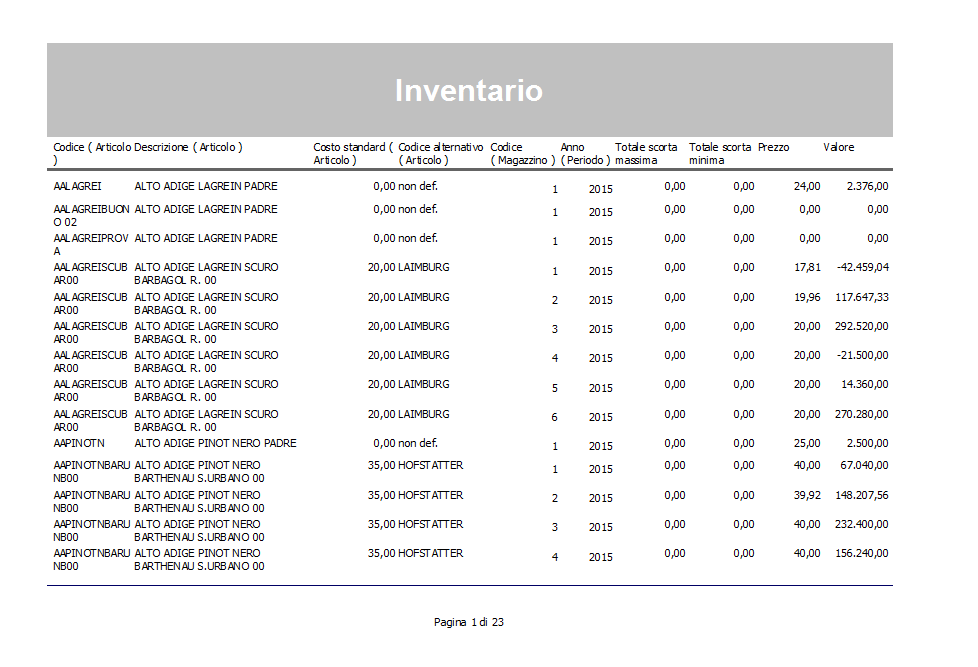Click the Descrizione (Articolo) column header

coord(188,147)
